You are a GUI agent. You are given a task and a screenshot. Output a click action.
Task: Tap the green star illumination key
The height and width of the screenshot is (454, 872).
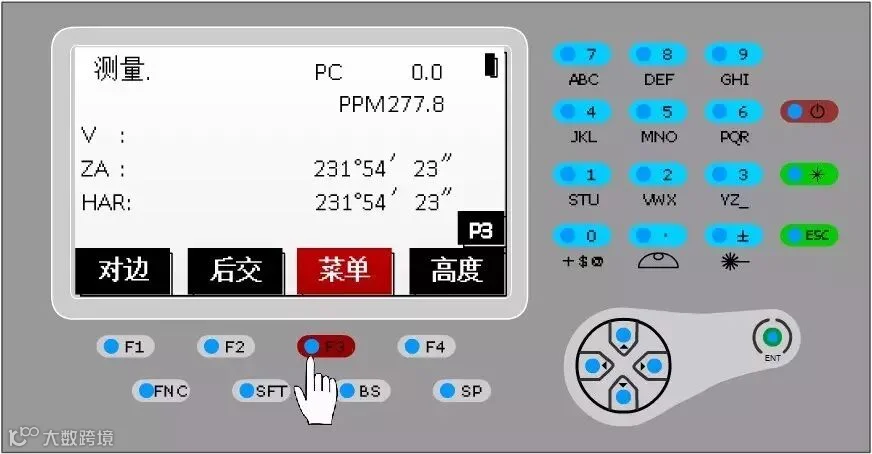[x=809, y=174]
